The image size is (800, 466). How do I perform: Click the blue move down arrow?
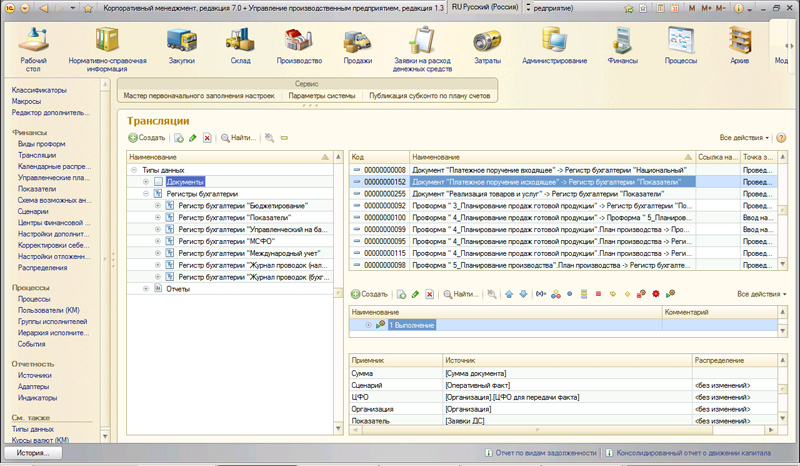click(x=523, y=295)
